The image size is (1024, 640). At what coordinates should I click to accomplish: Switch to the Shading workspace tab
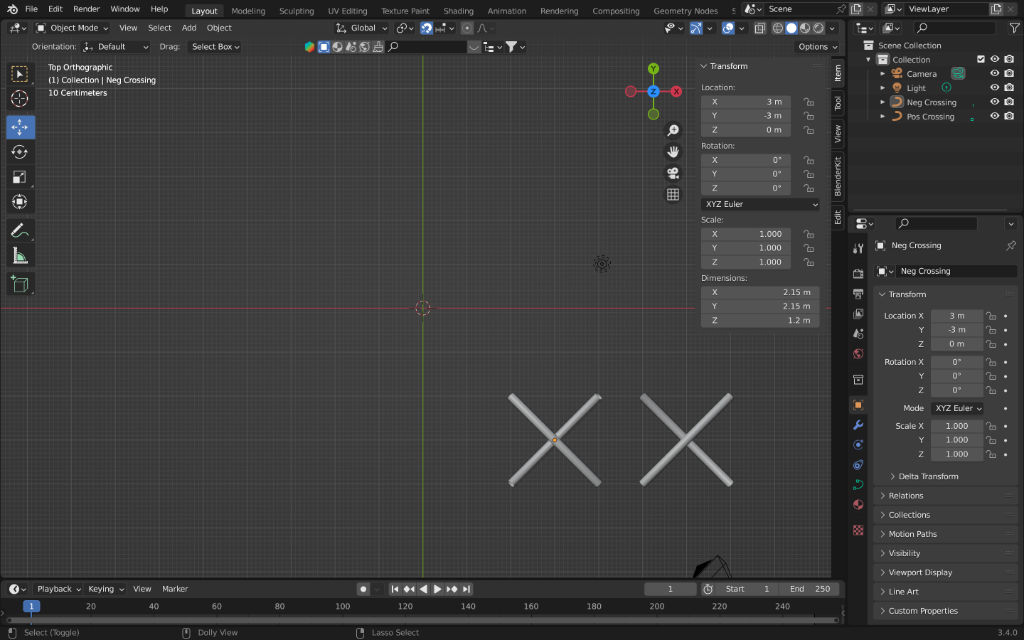tap(458, 11)
